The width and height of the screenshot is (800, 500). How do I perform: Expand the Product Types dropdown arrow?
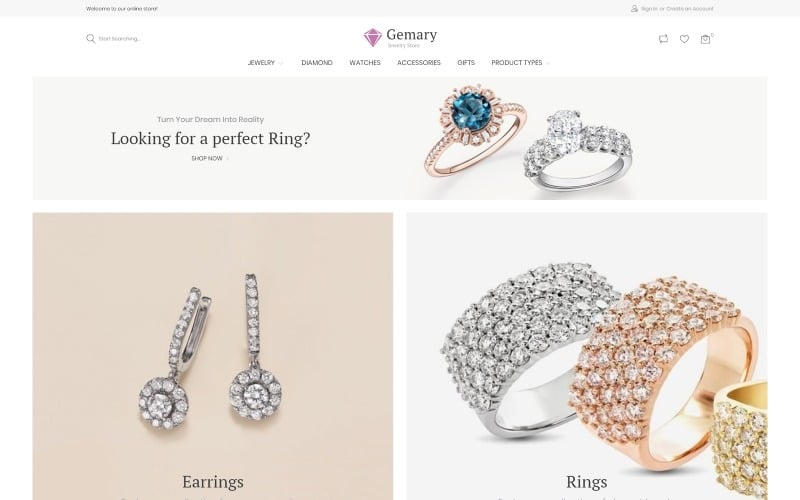[x=548, y=63]
